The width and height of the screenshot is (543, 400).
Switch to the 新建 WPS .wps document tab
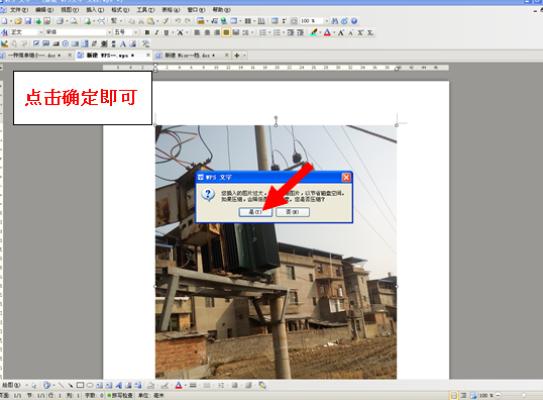114,55
